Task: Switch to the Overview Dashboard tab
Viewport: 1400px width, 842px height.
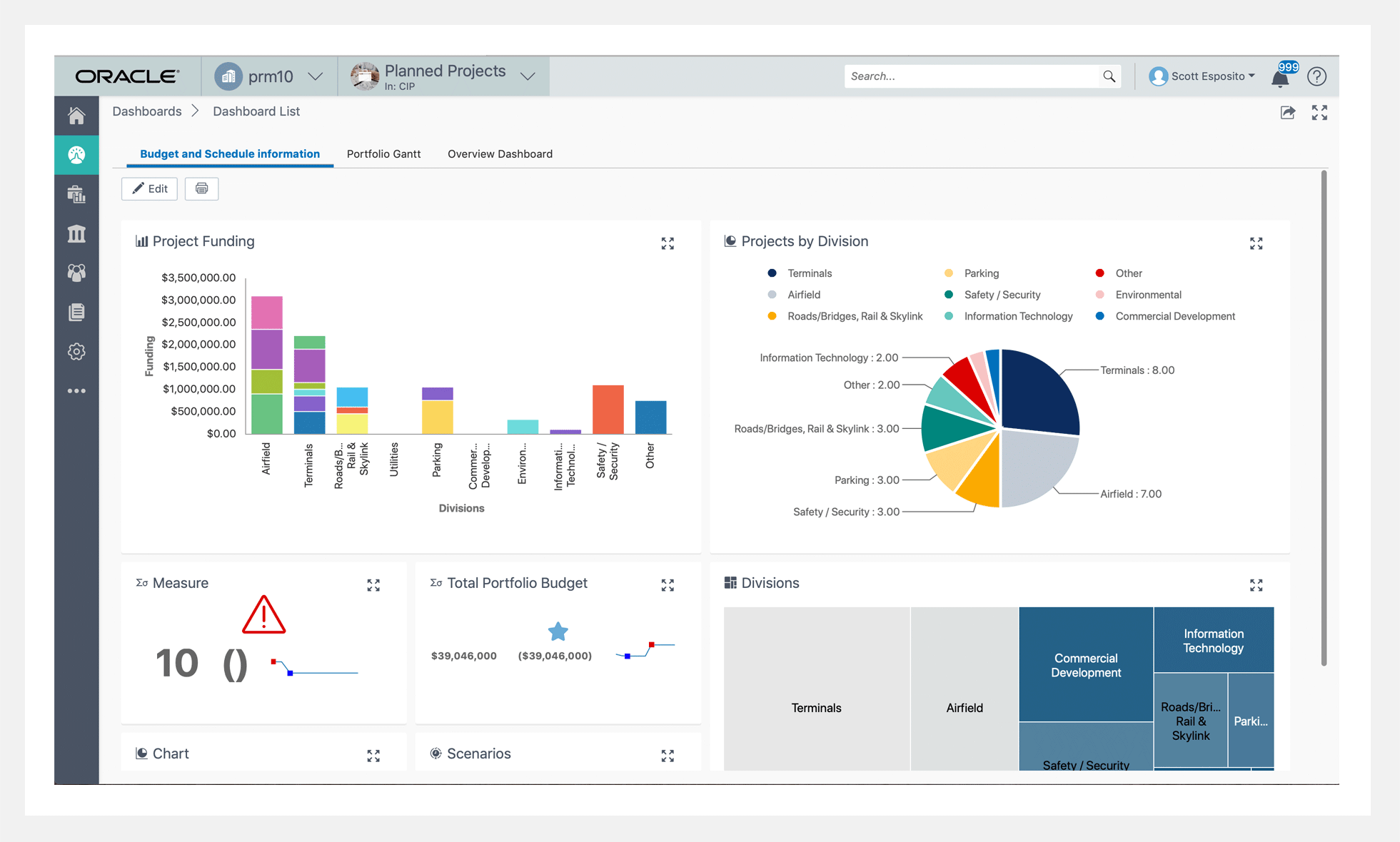Action: point(500,154)
